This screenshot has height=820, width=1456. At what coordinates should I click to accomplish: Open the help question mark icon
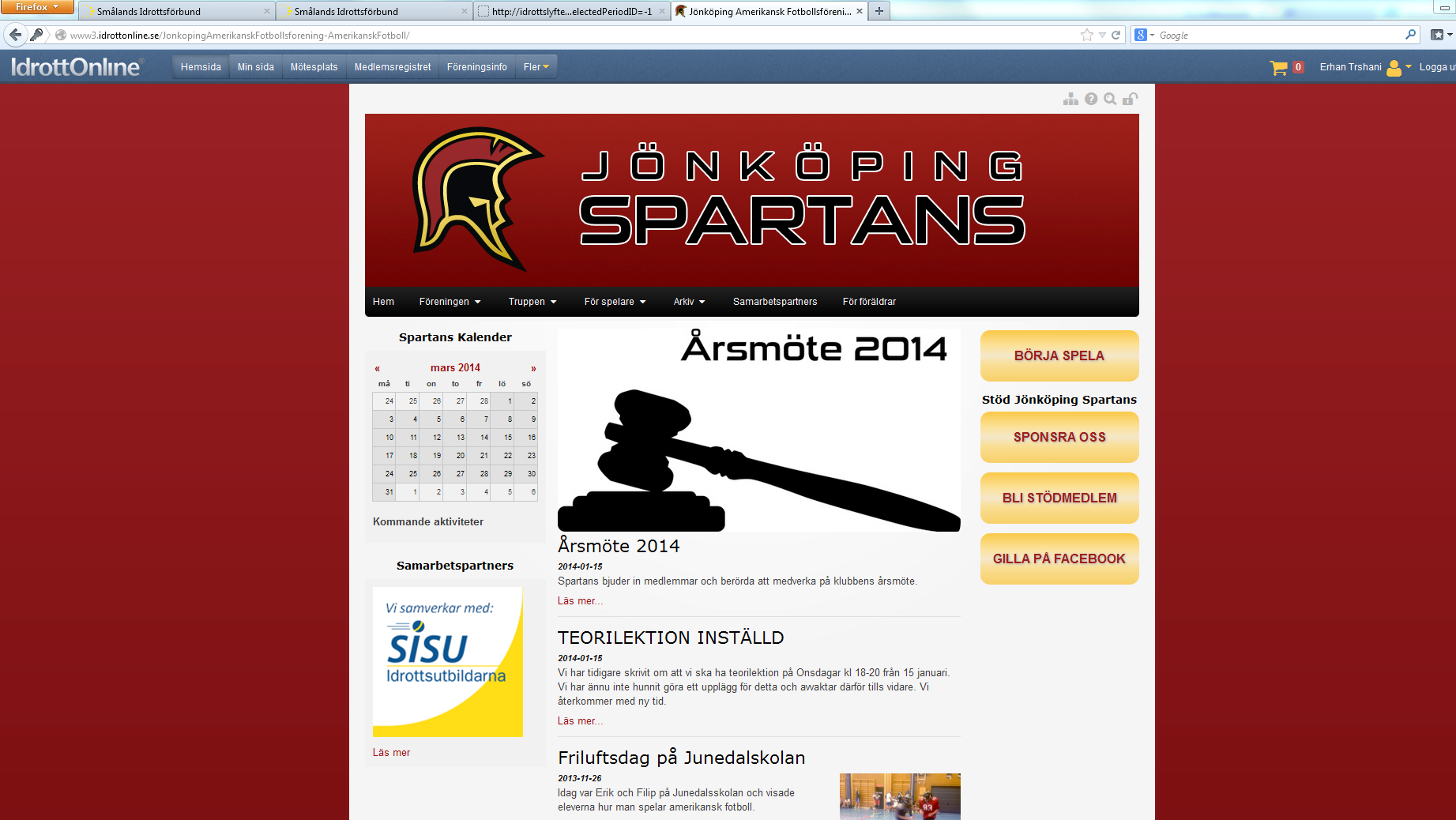(x=1091, y=99)
